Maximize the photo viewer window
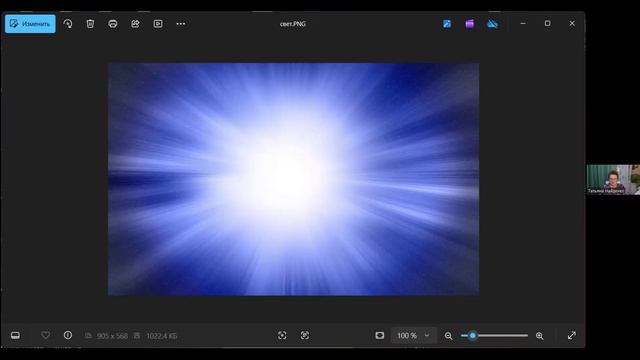This screenshot has width=640, height=360. pyautogui.click(x=547, y=24)
